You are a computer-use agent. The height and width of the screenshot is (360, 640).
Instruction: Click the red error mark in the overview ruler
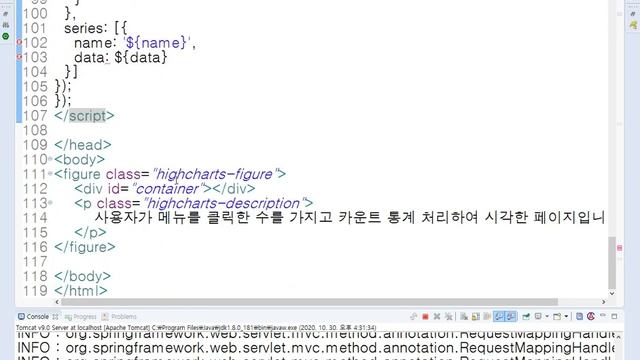coord(619,248)
